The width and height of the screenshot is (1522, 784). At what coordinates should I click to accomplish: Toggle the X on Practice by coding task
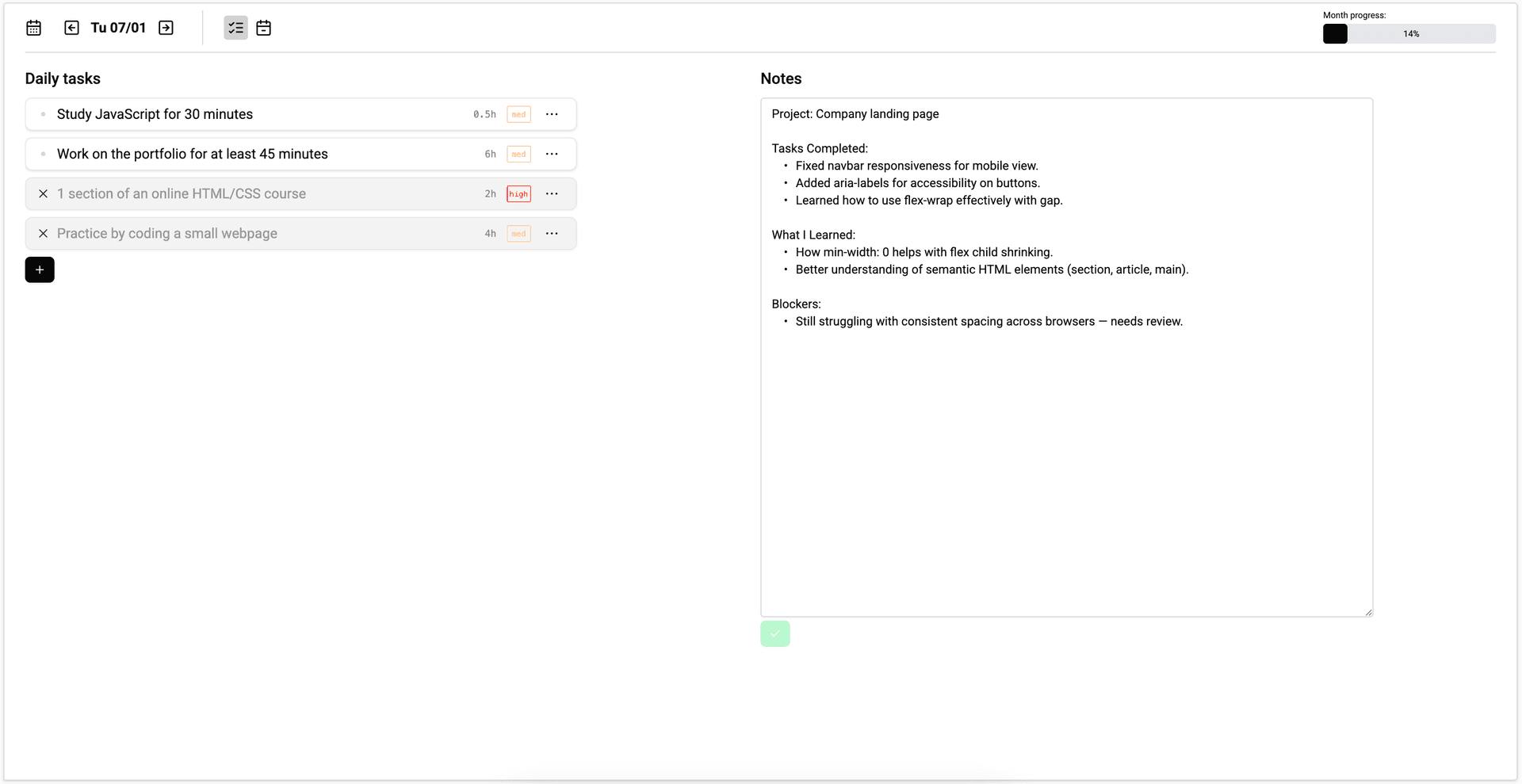click(x=43, y=233)
